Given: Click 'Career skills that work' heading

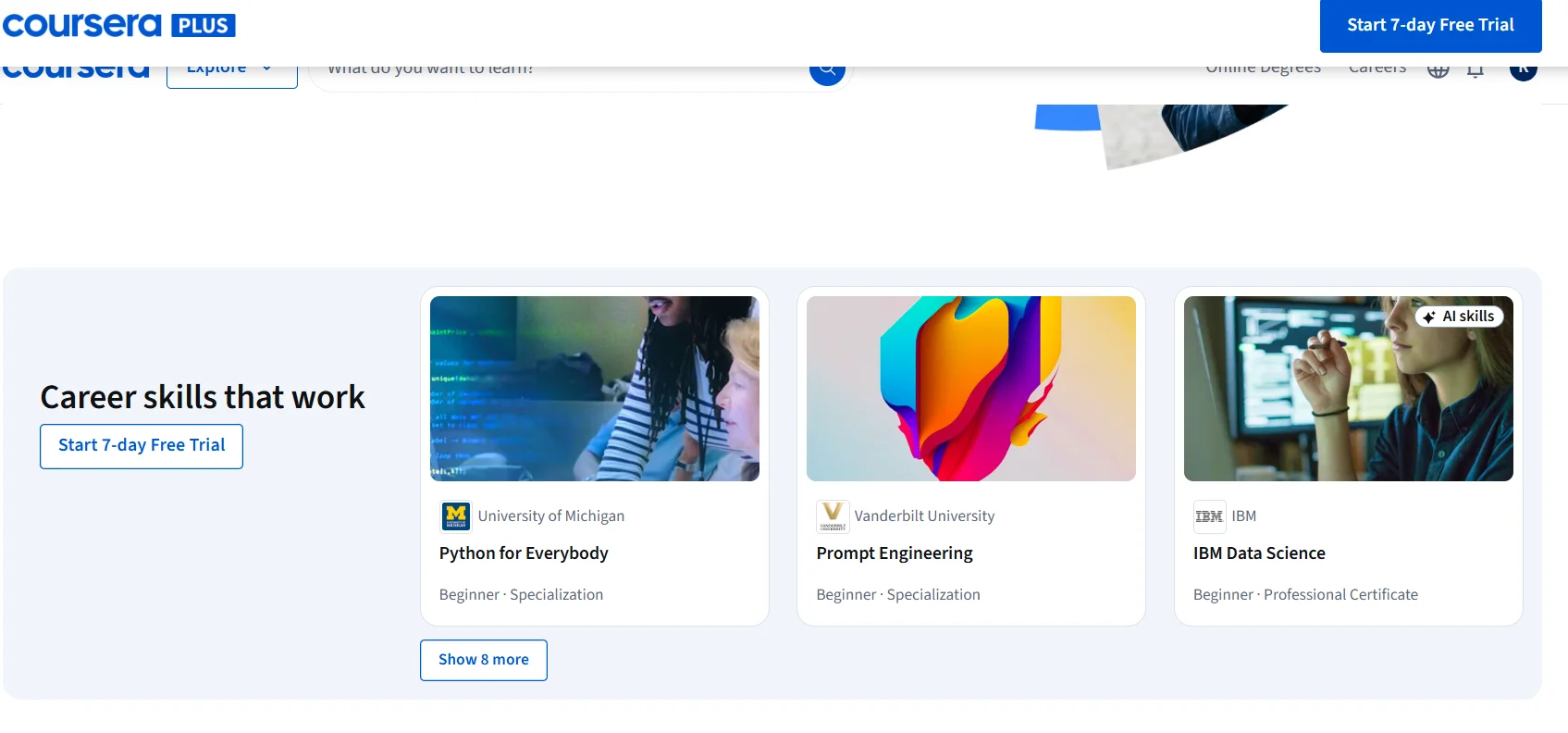Looking at the screenshot, I should [203, 397].
